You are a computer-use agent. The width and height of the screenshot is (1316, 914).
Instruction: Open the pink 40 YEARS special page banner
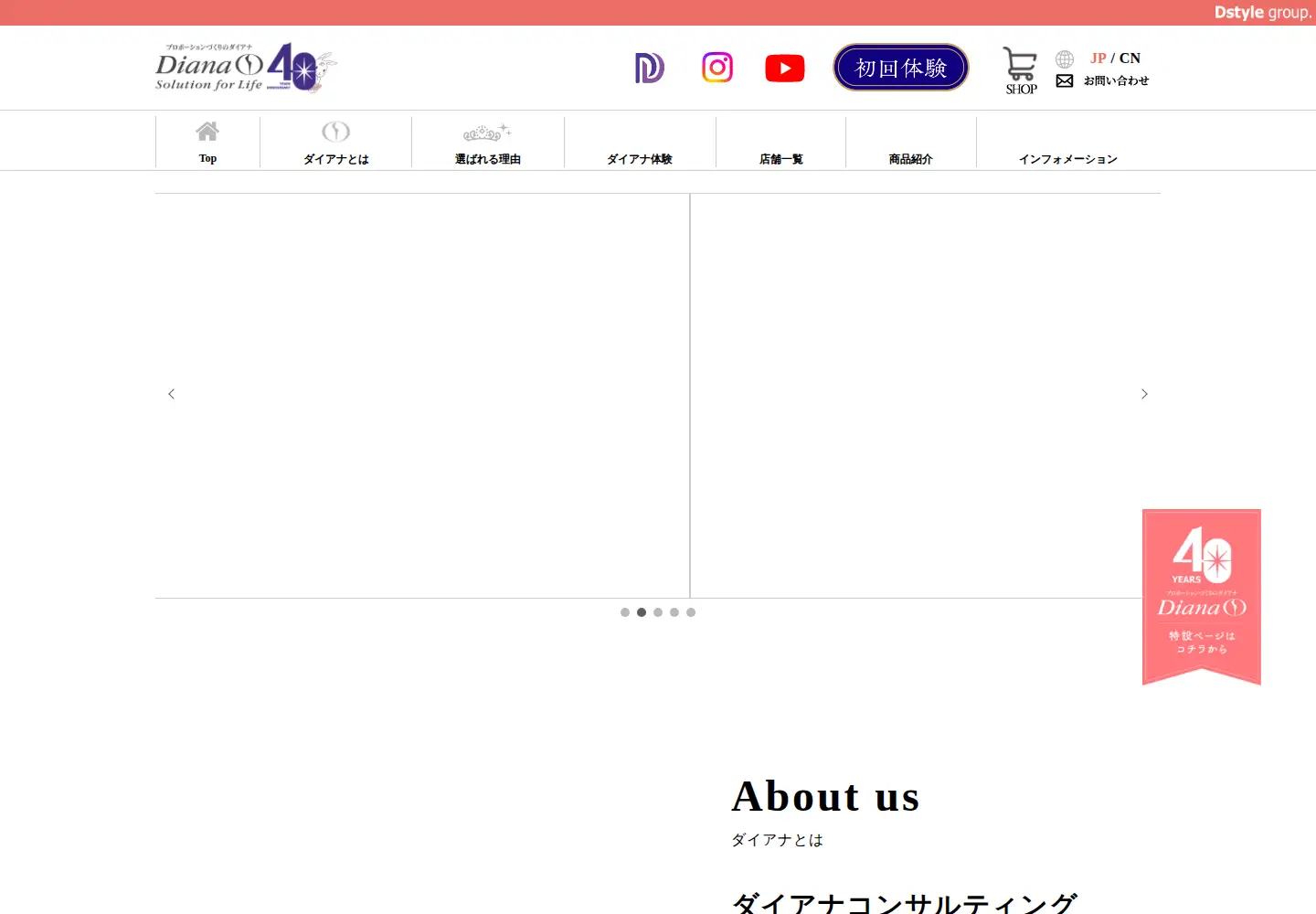click(x=1202, y=597)
